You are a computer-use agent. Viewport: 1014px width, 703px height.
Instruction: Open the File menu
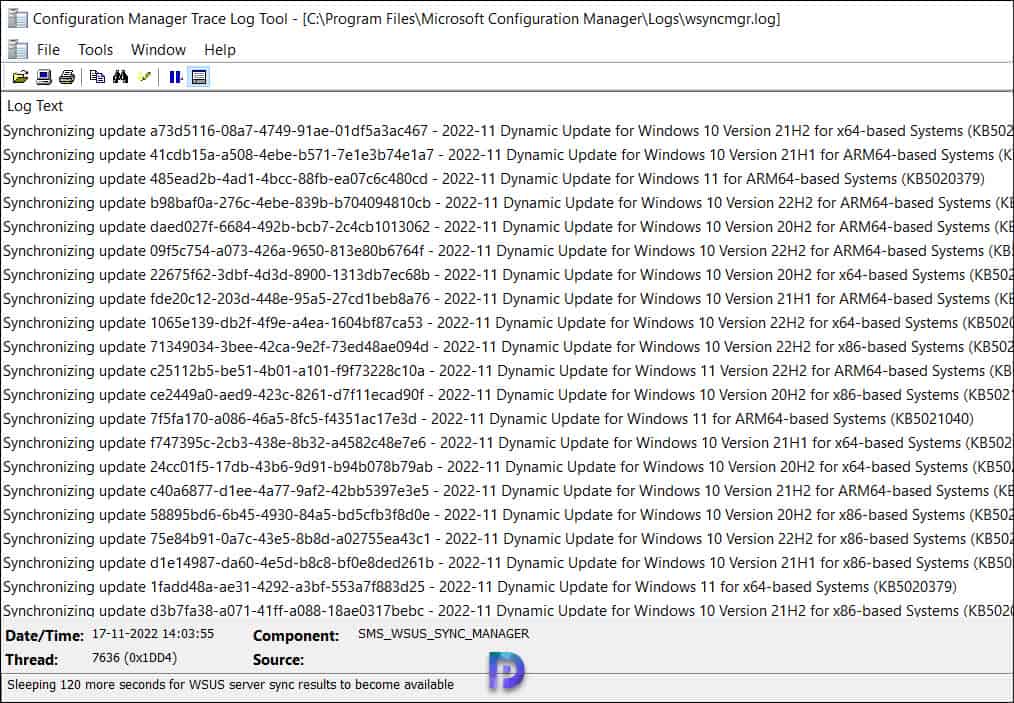(48, 50)
